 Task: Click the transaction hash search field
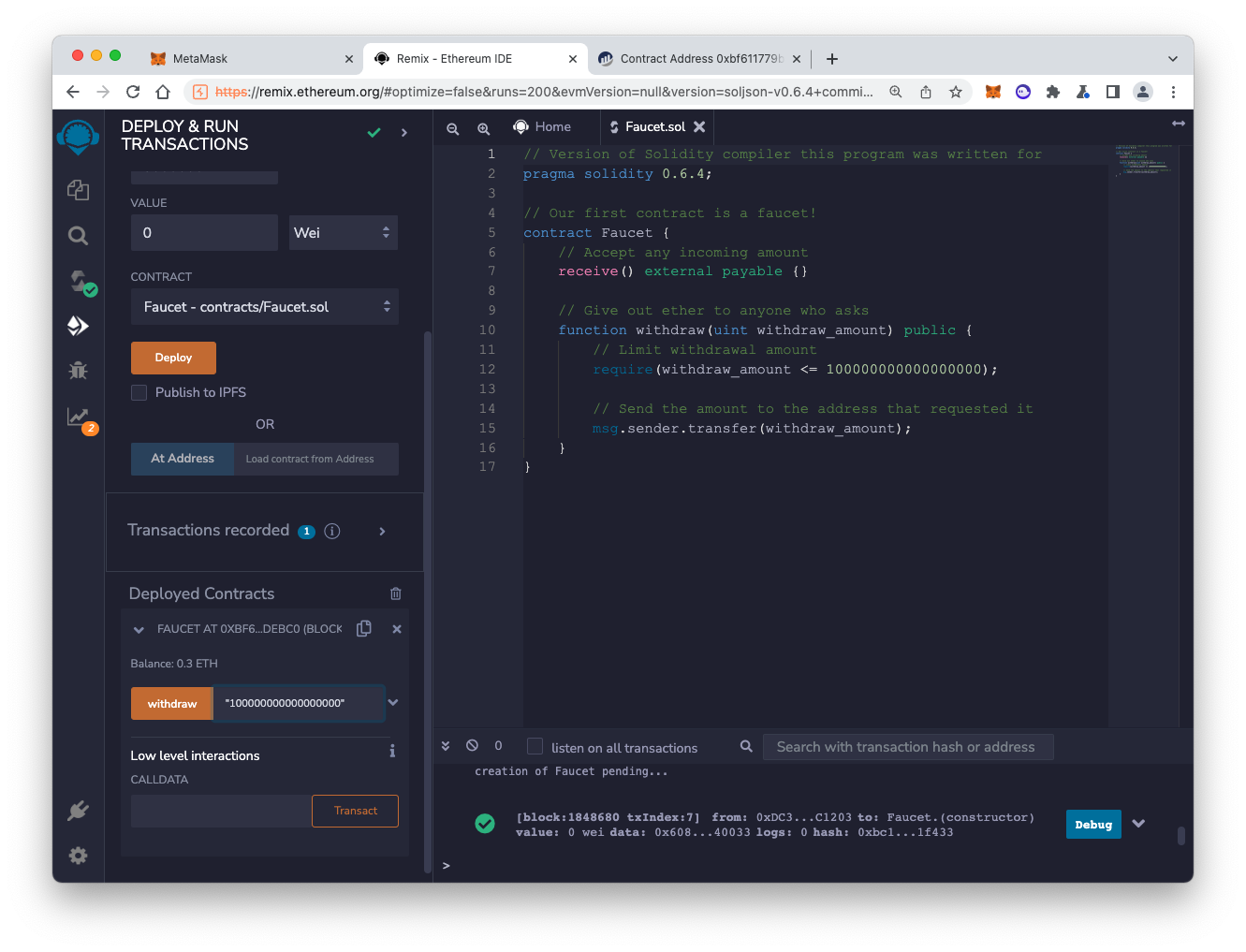coord(907,747)
